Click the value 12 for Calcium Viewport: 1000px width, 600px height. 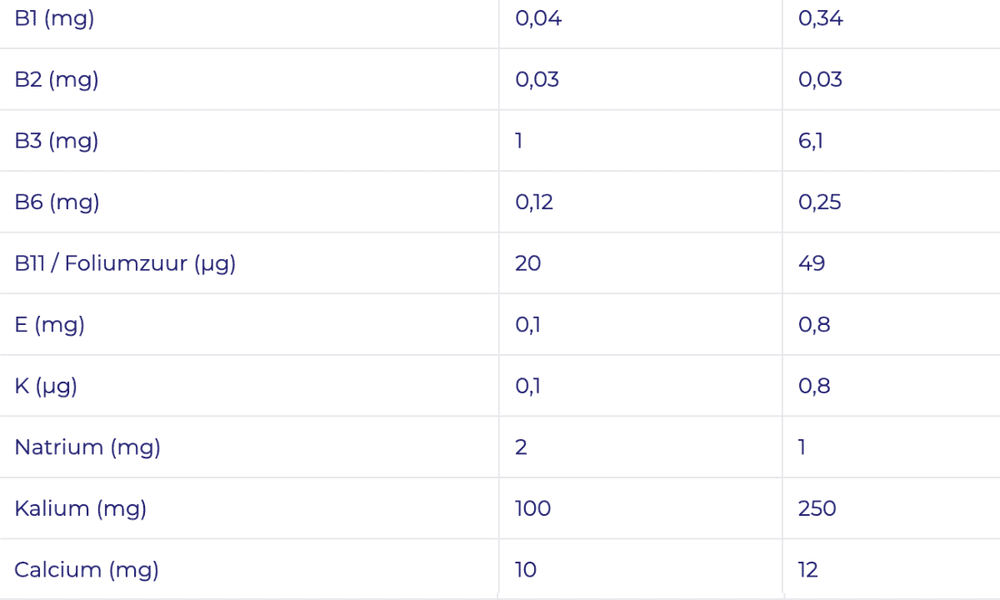[x=808, y=569]
